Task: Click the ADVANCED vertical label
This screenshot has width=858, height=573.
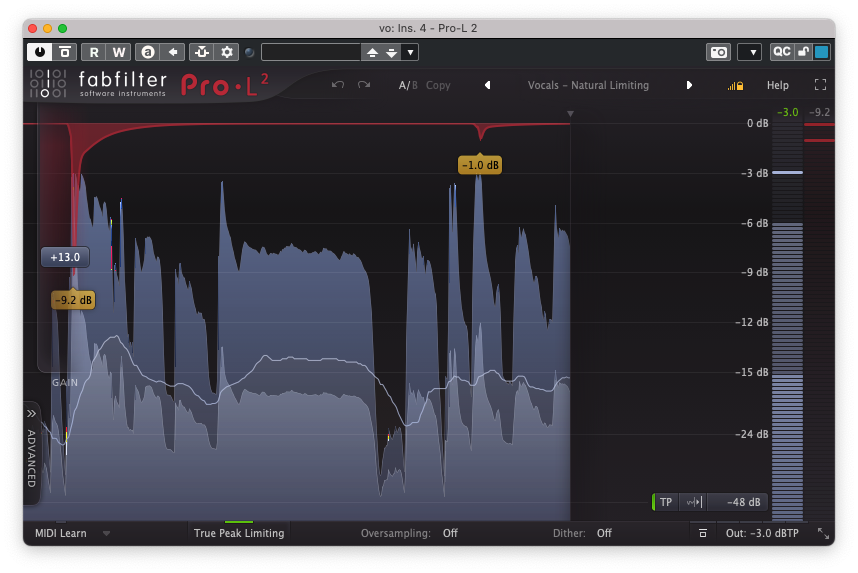Action: [31, 459]
